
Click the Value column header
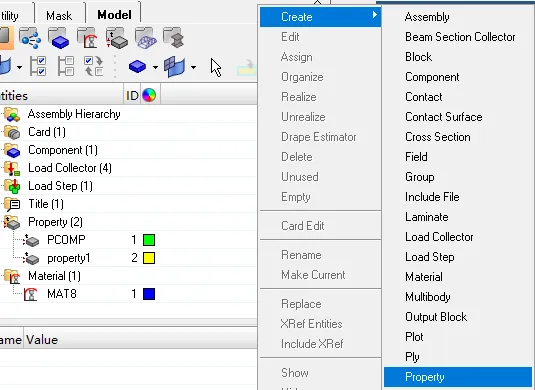click(42, 340)
